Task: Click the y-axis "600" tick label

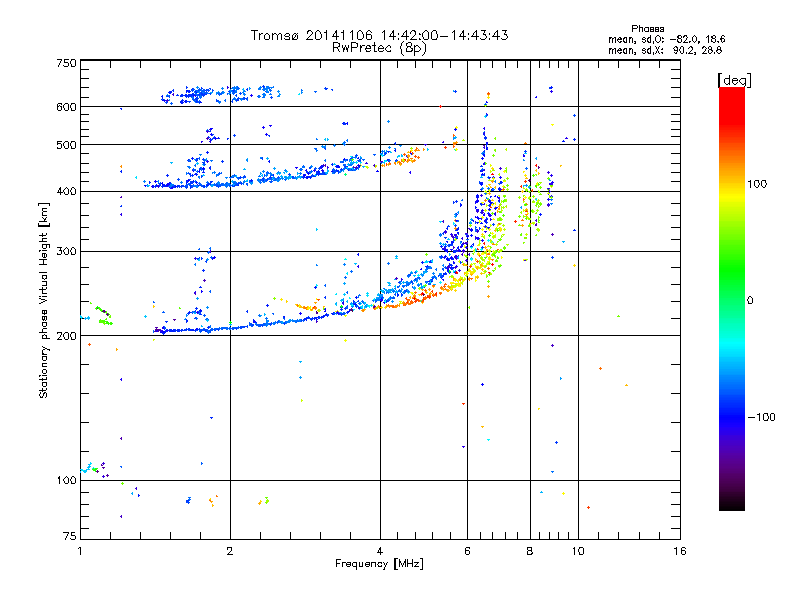Action: tap(66, 107)
